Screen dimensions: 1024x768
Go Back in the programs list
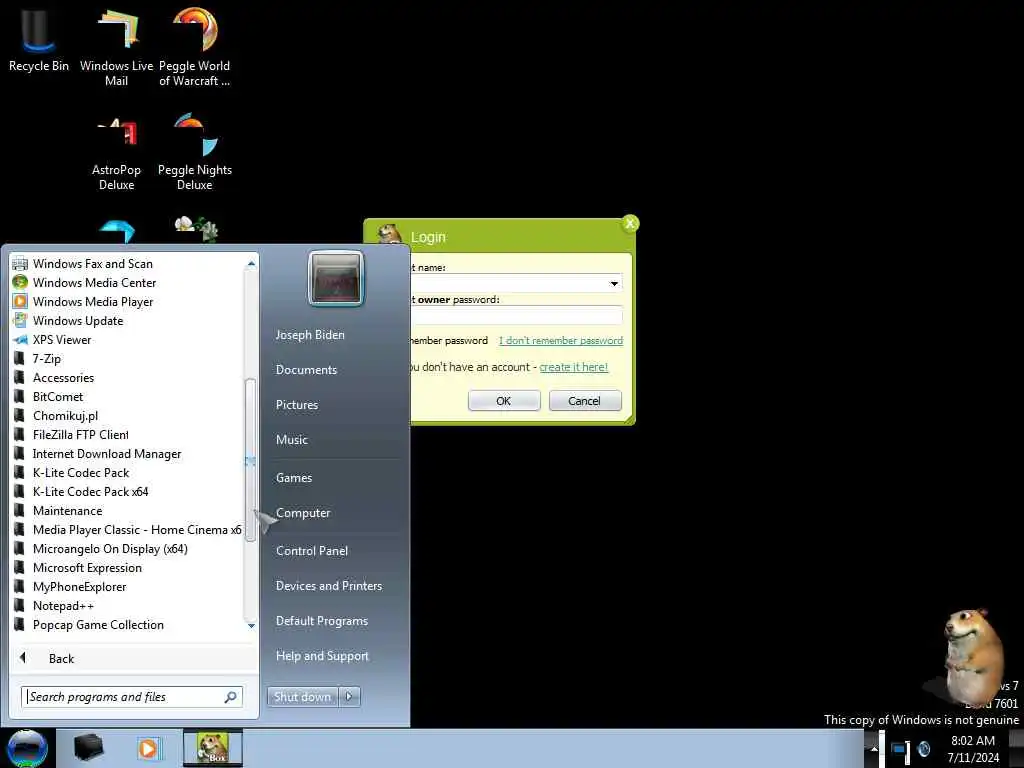(61, 659)
